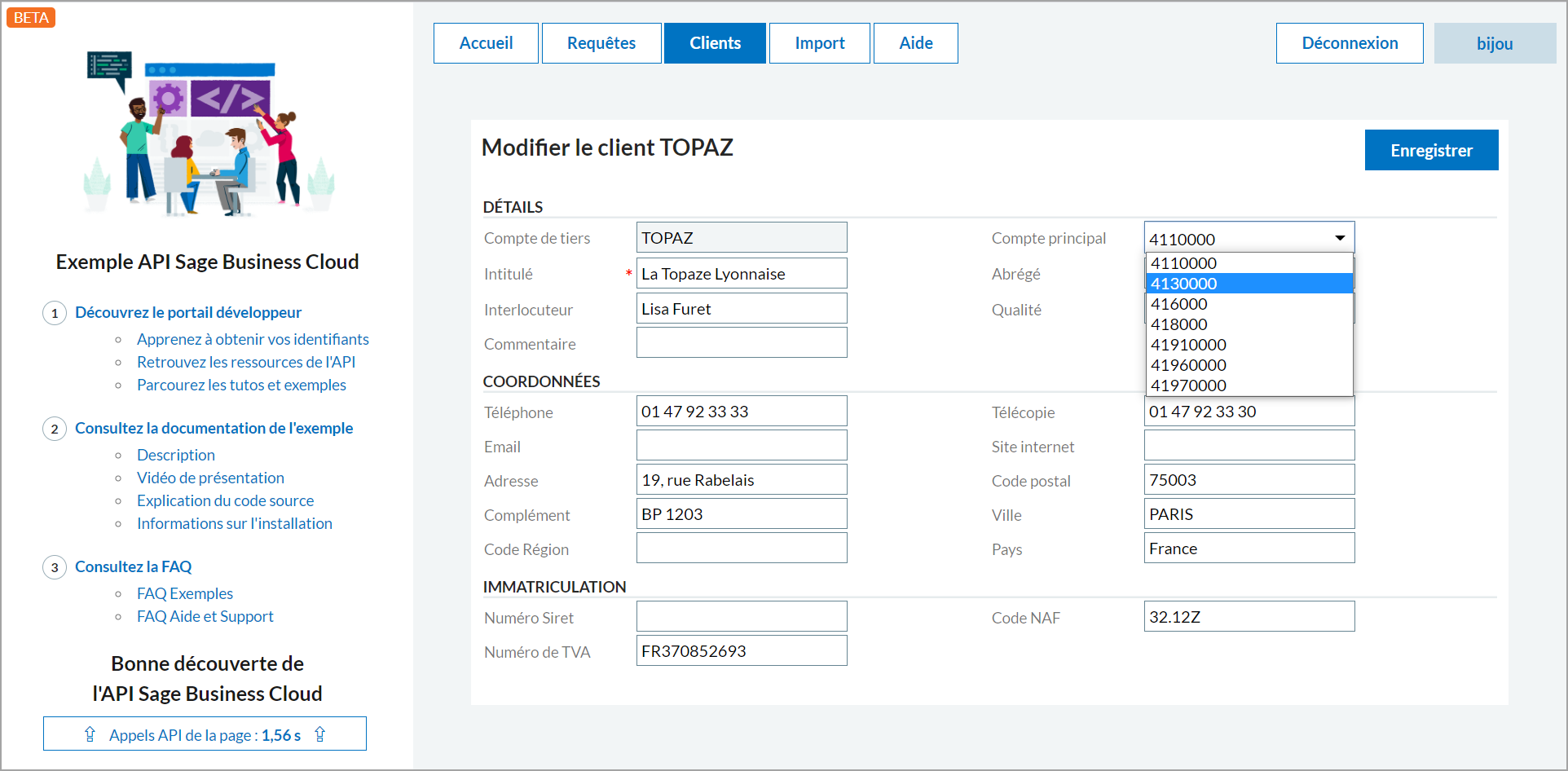Click the Téléphone input field
The height and width of the screenshot is (771, 1568).
(x=742, y=411)
